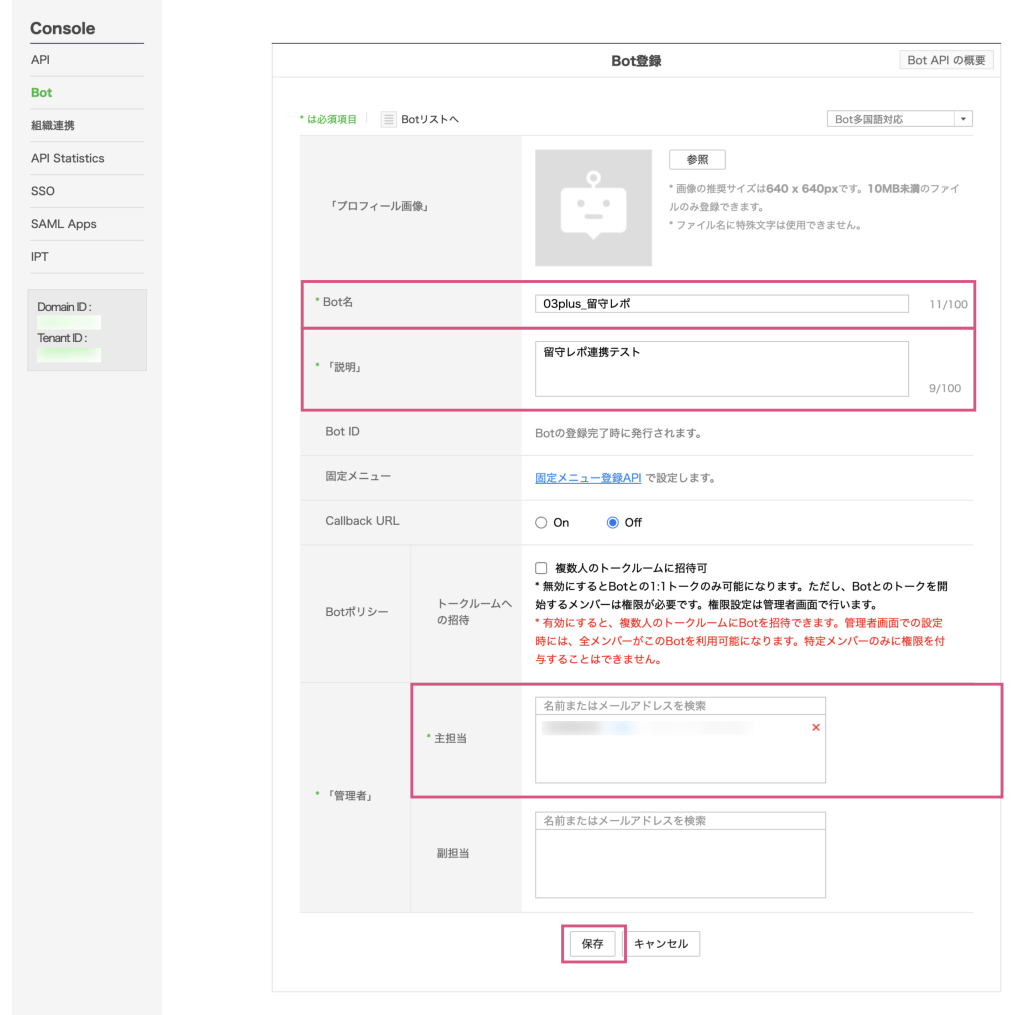Click the 参照 browse button
The width and height of the screenshot is (1024, 1015).
(x=697, y=160)
